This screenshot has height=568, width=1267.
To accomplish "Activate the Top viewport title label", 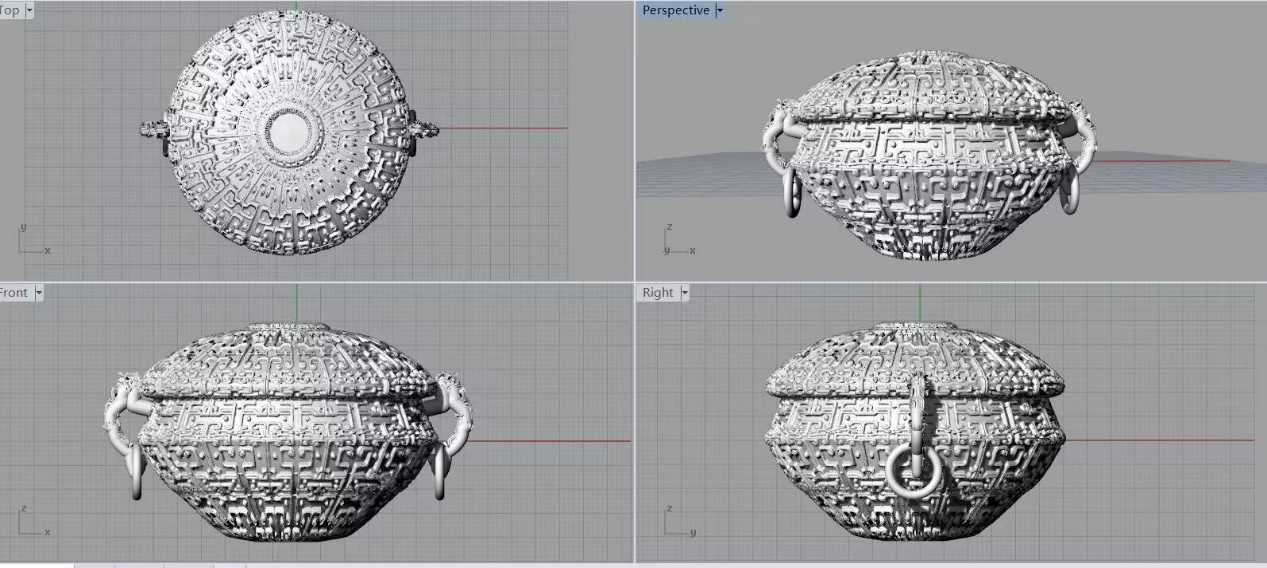I will [x=10, y=10].
